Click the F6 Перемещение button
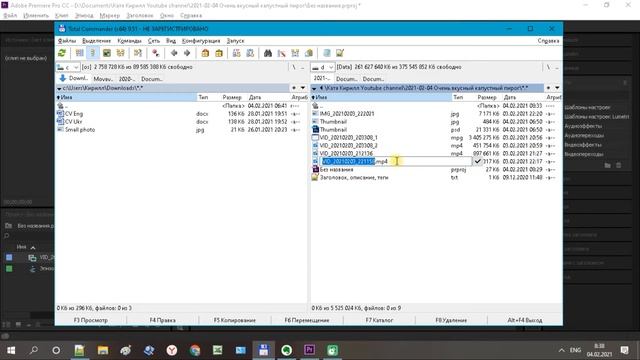The width and height of the screenshot is (640, 360). [x=307, y=320]
